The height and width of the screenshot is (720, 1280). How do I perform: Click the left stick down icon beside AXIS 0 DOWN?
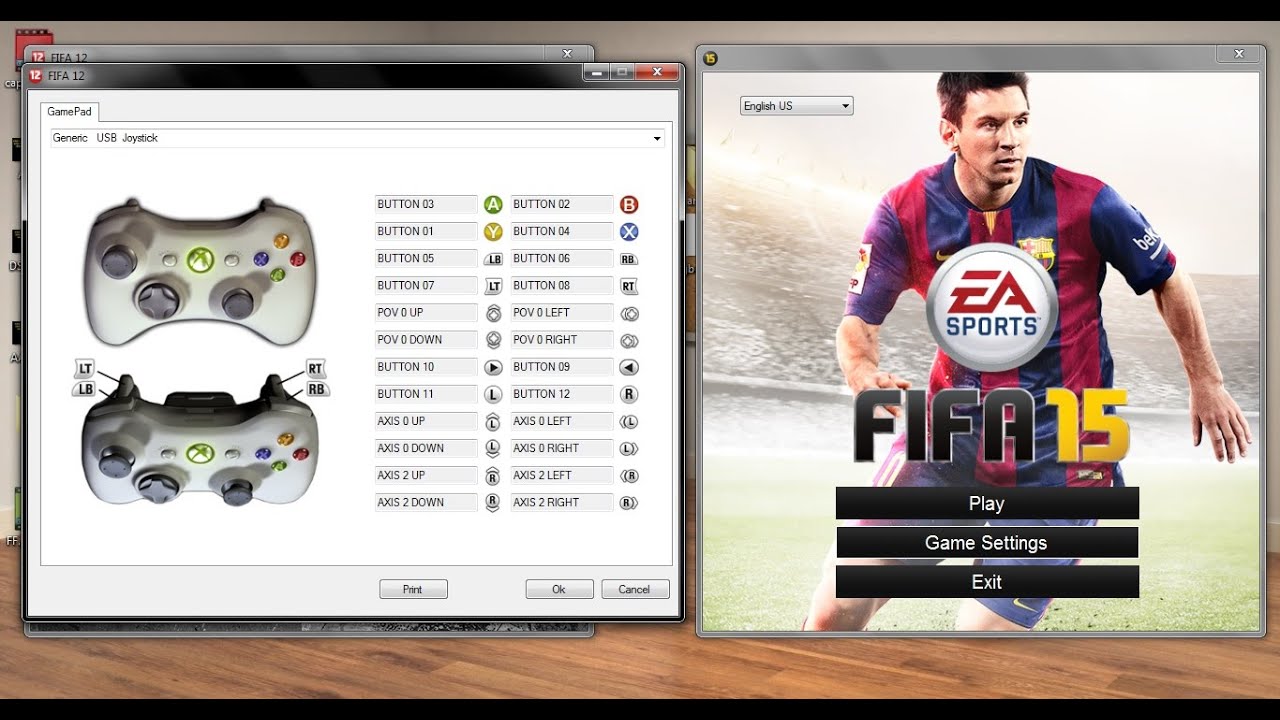coord(493,448)
